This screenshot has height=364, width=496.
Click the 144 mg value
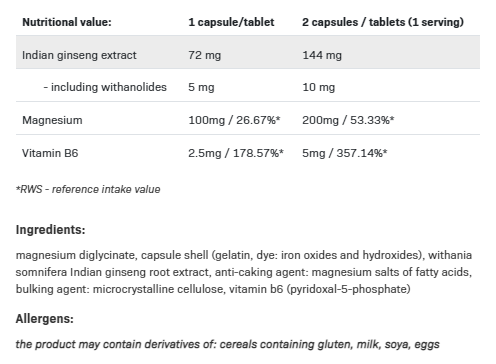coord(322,55)
